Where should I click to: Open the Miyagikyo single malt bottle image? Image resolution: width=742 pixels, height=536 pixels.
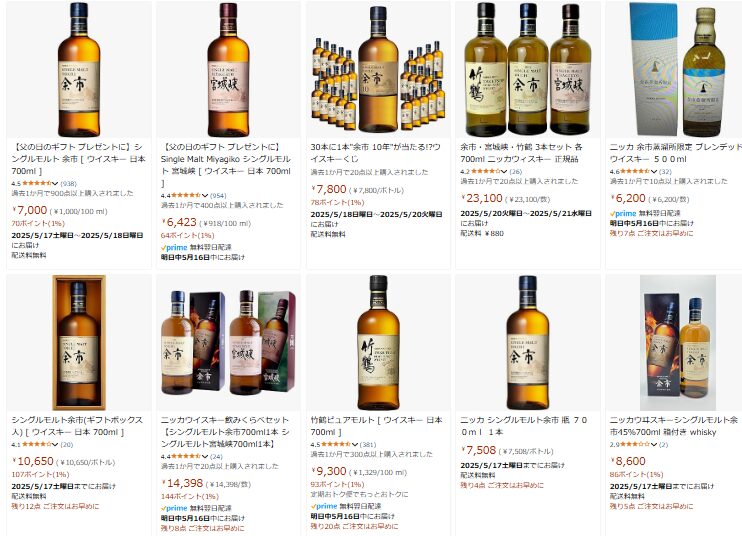point(228,69)
